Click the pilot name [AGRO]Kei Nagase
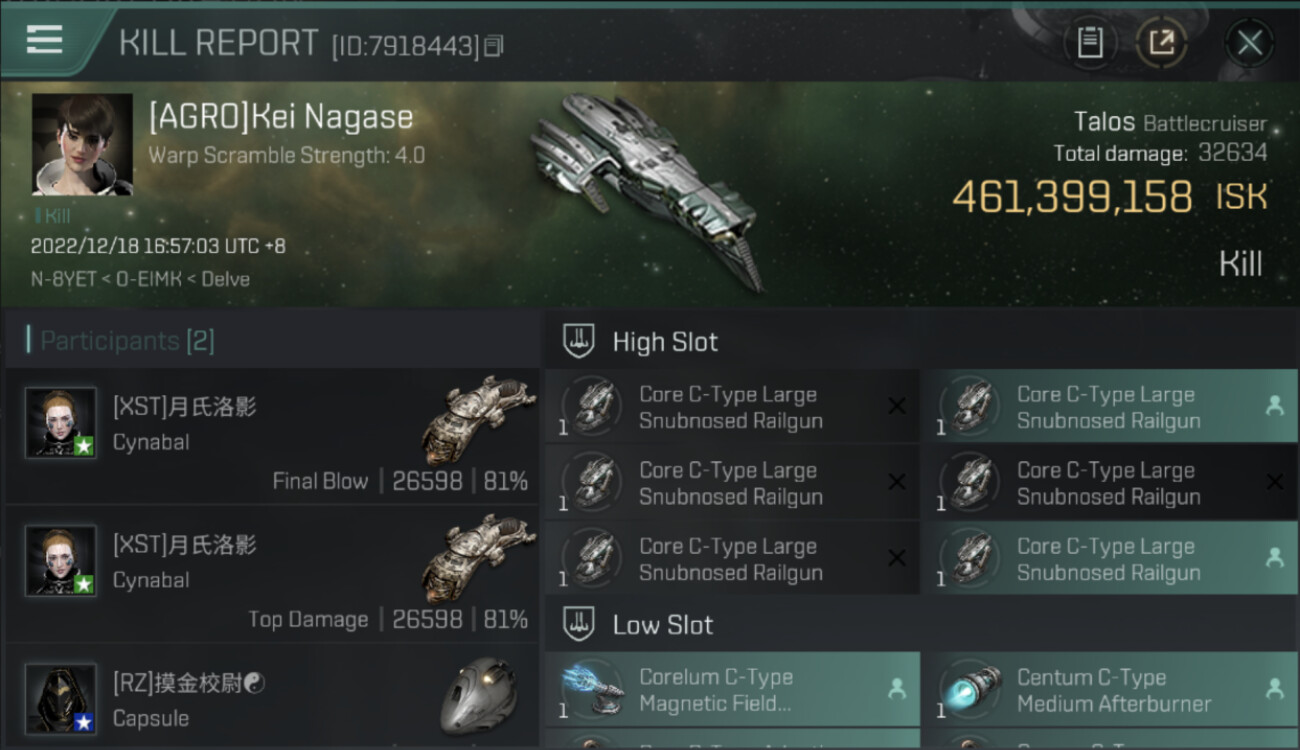 281,117
